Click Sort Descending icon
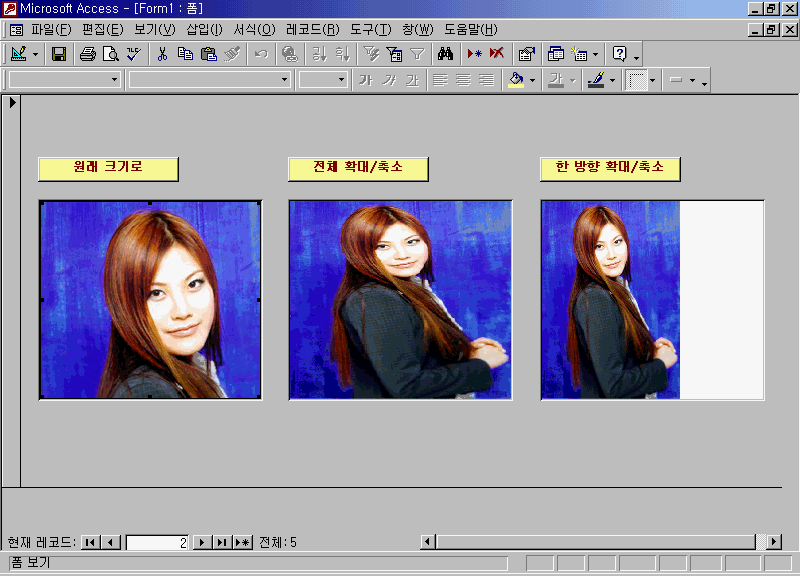 click(x=342, y=54)
